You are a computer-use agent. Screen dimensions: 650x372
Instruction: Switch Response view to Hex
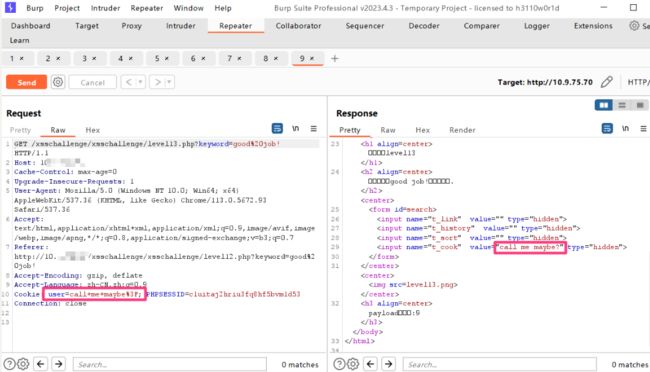tap(422, 130)
